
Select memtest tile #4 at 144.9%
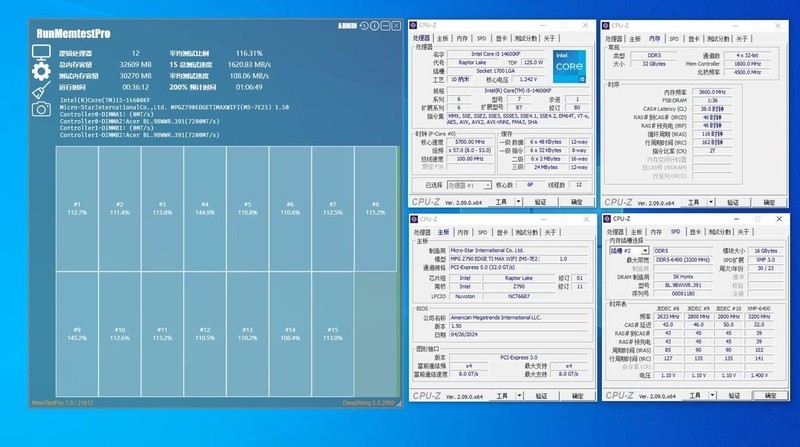point(205,209)
